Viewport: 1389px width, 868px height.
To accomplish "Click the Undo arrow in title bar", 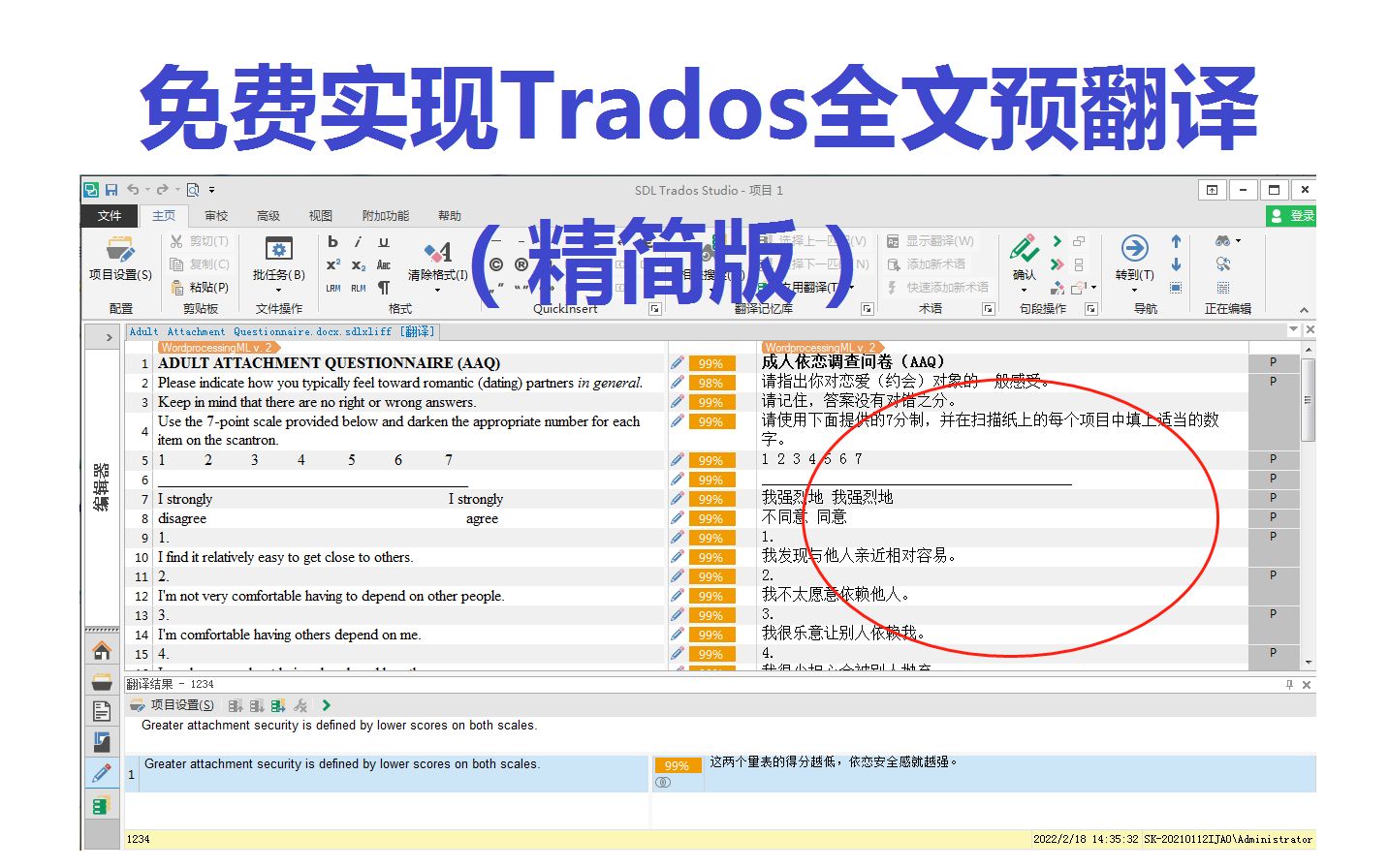I will pyautogui.click(x=134, y=190).
